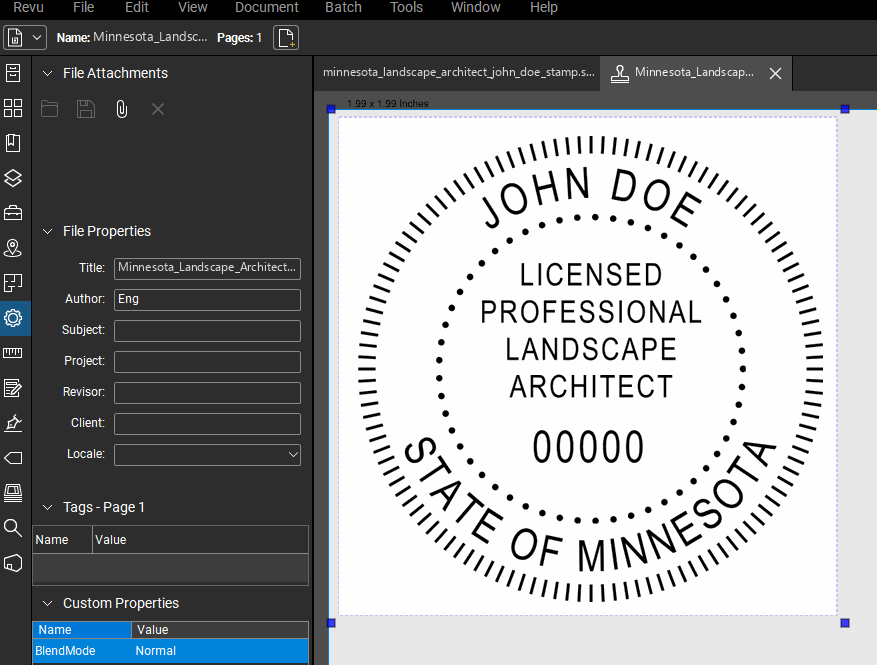Close the Minnesota_Landscap... tab
This screenshot has height=665, width=877.
(775, 73)
